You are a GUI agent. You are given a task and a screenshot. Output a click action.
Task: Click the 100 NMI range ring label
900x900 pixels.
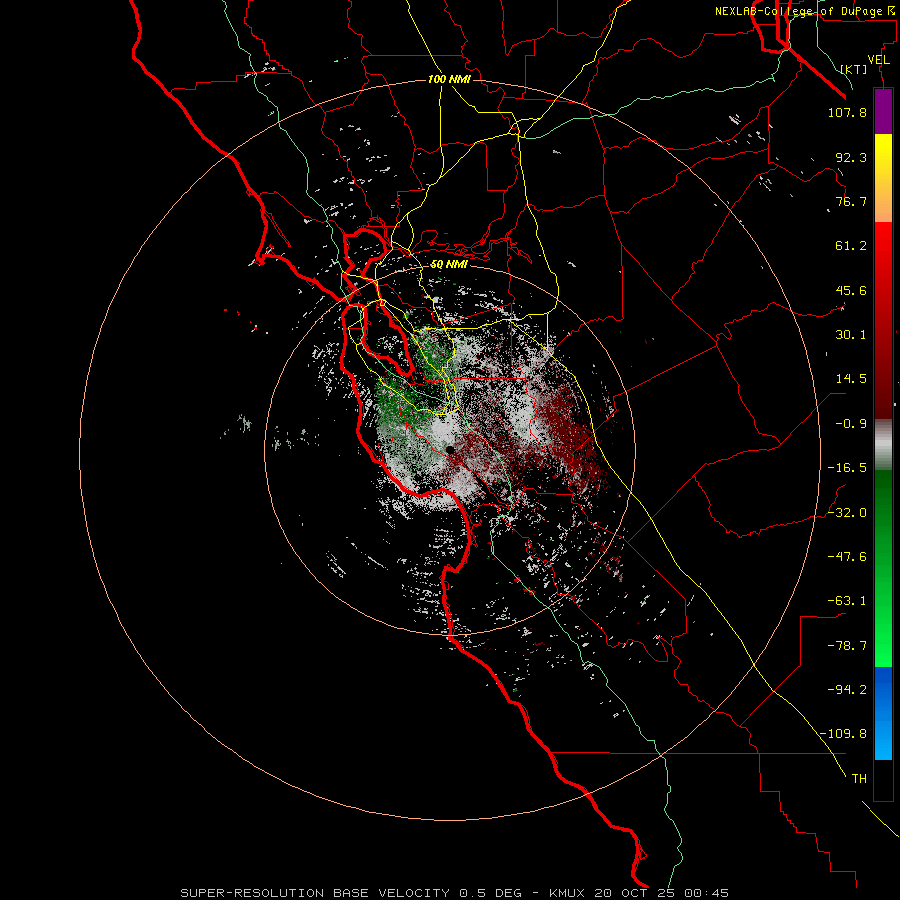click(449, 79)
